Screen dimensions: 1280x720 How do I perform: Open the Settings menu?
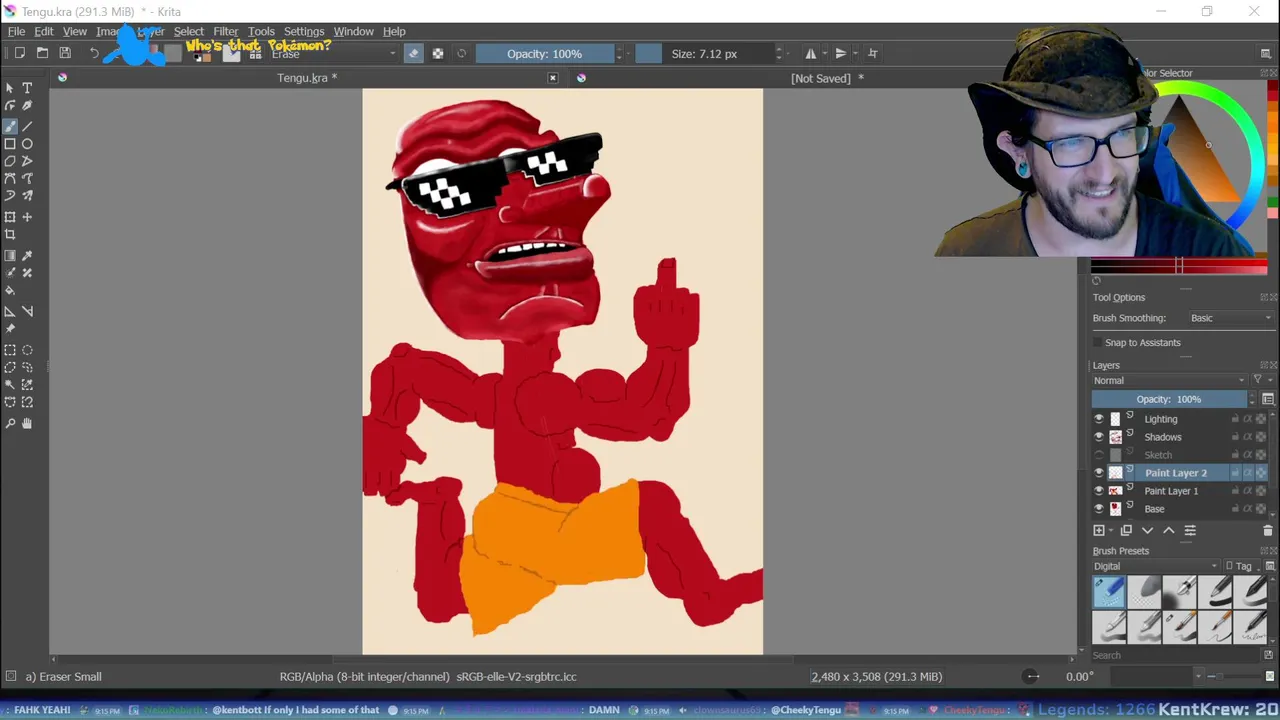[x=304, y=31]
